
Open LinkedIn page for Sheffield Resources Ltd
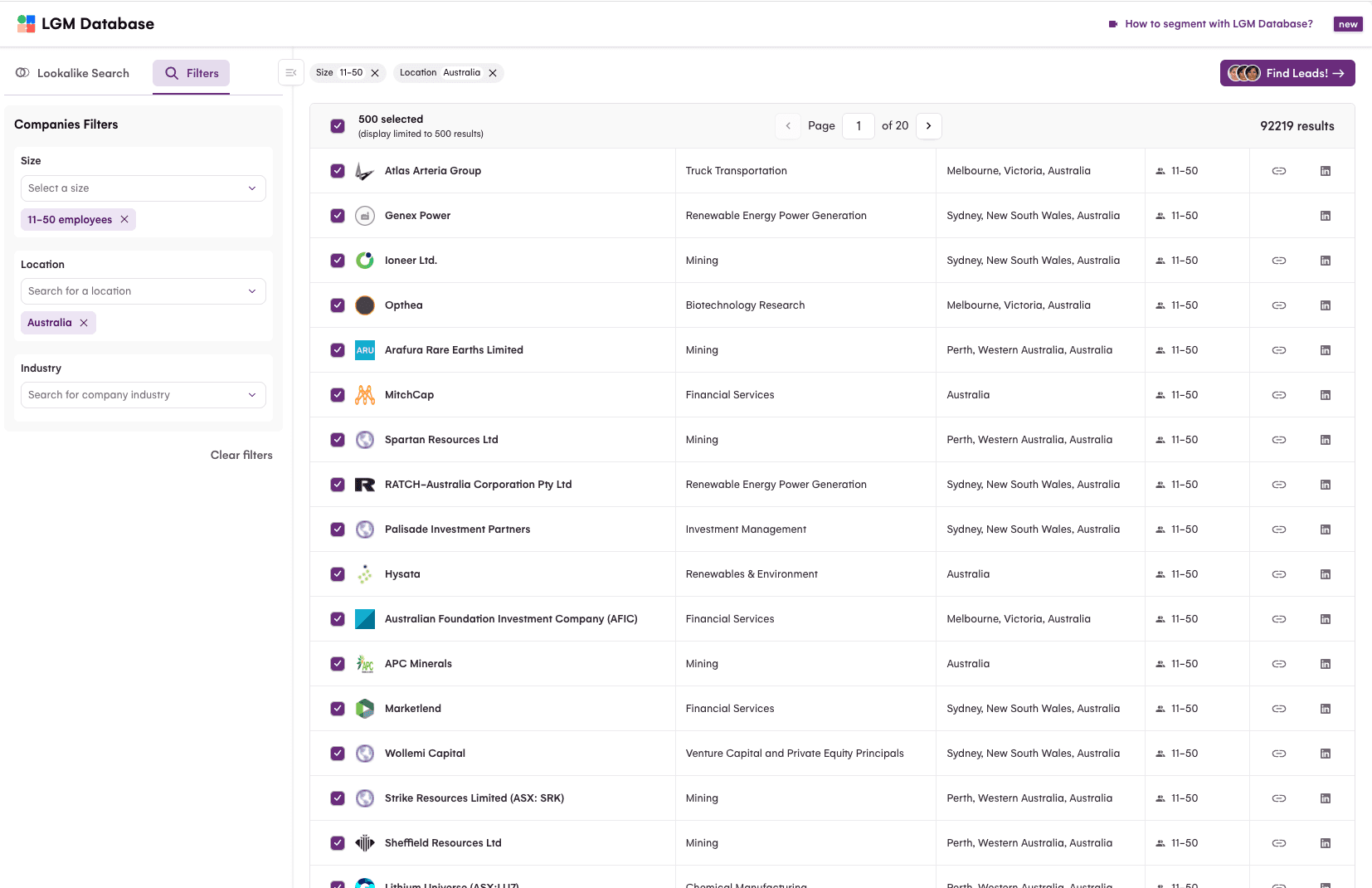(1324, 842)
